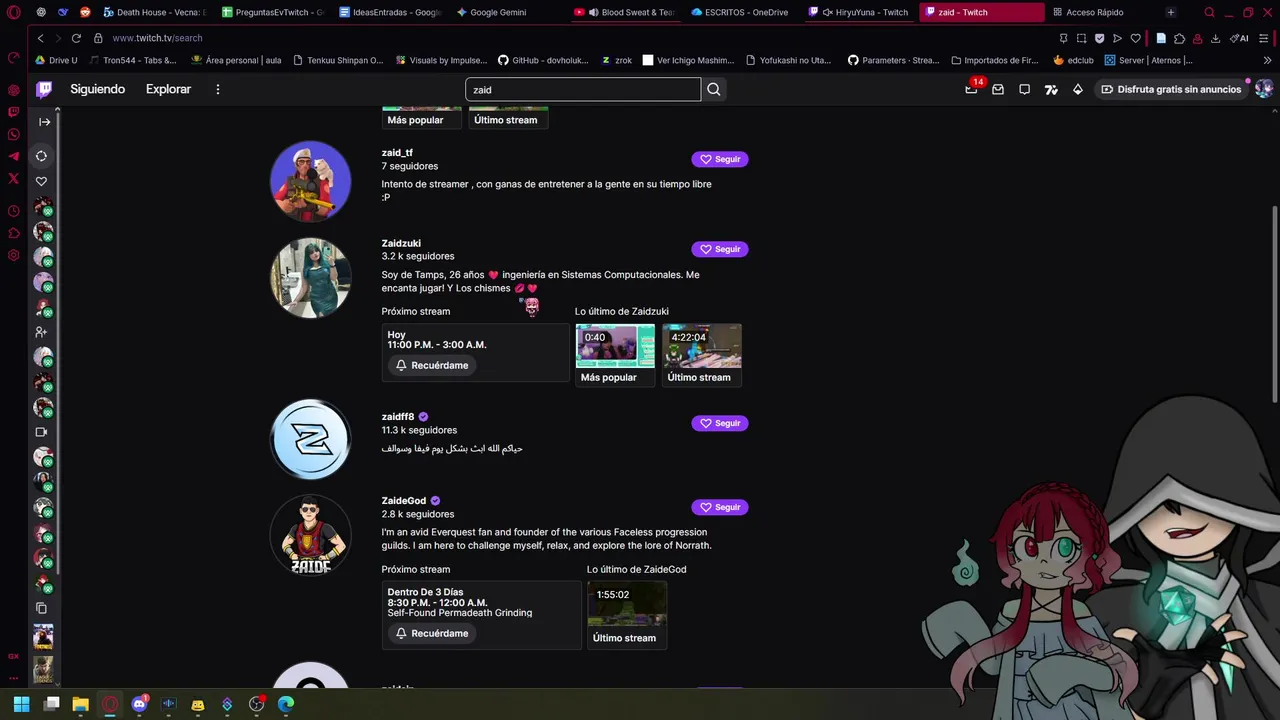Expand the Twitch left sidebar arrow
Screen dimensions: 1280x720
[x=44, y=122]
